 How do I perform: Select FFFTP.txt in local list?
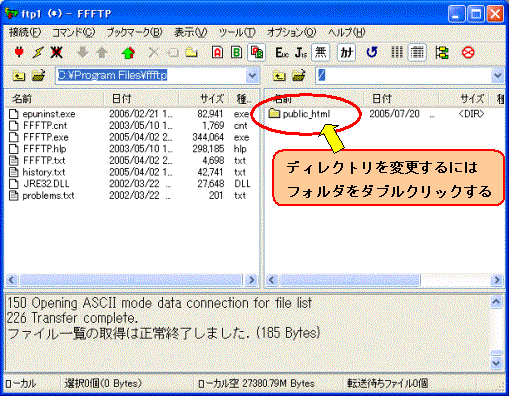[x=37, y=161]
